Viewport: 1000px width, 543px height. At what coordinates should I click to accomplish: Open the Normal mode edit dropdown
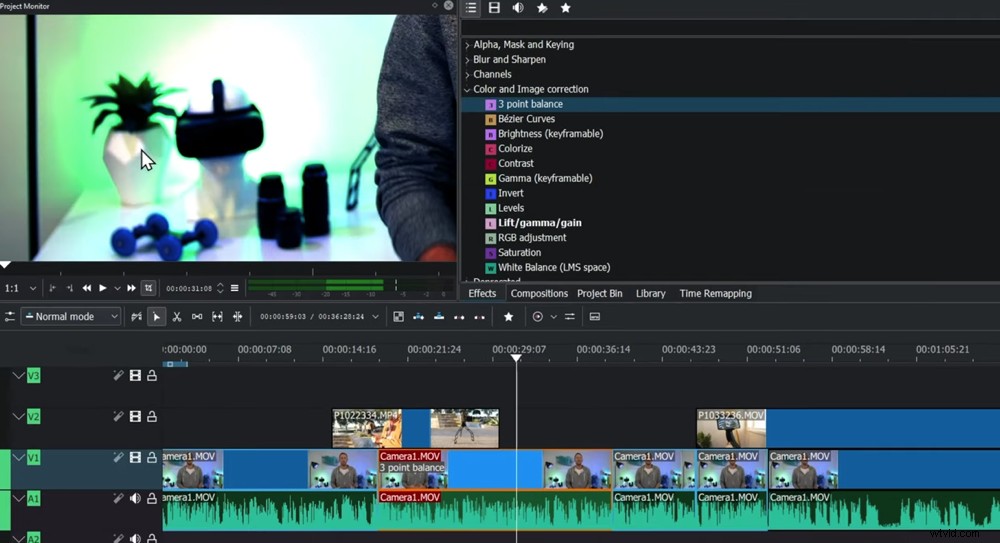pos(71,316)
